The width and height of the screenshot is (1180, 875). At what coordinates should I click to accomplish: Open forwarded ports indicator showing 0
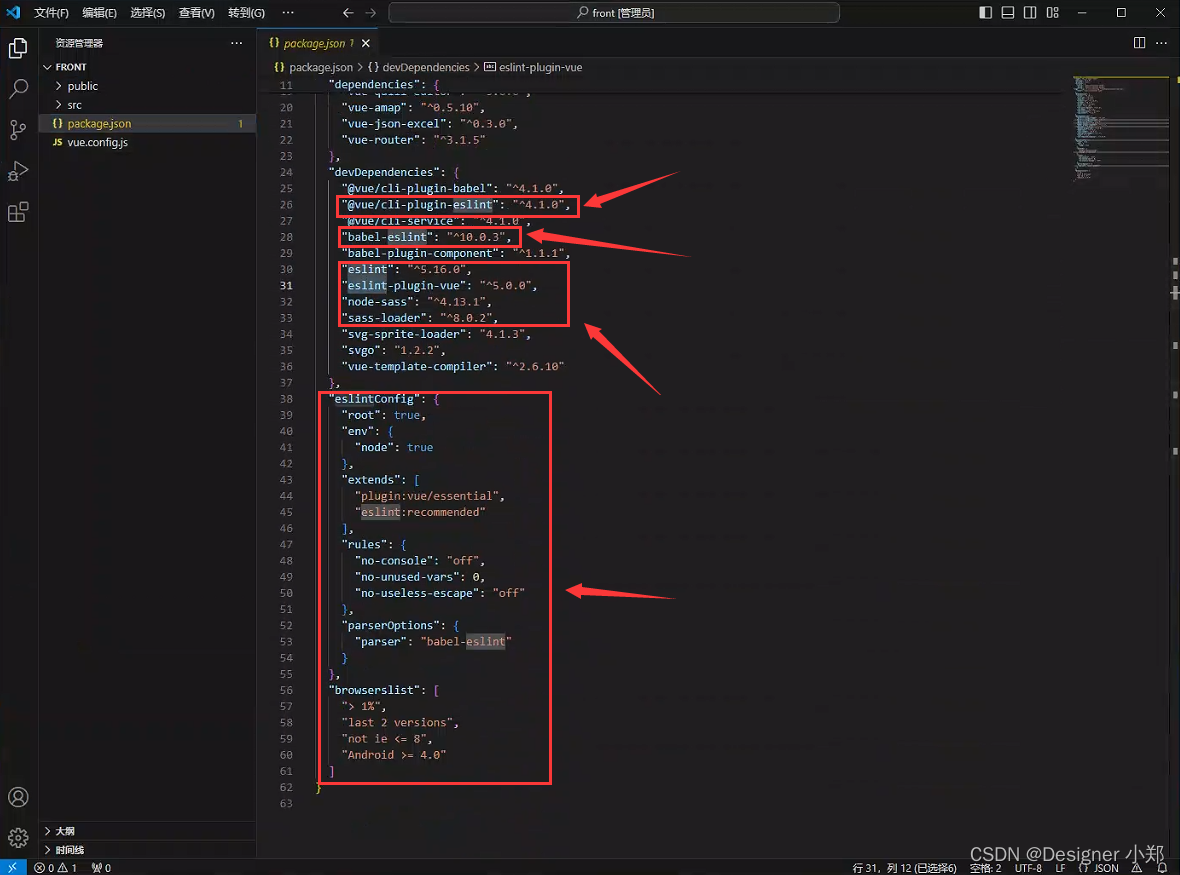click(x=102, y=867)
